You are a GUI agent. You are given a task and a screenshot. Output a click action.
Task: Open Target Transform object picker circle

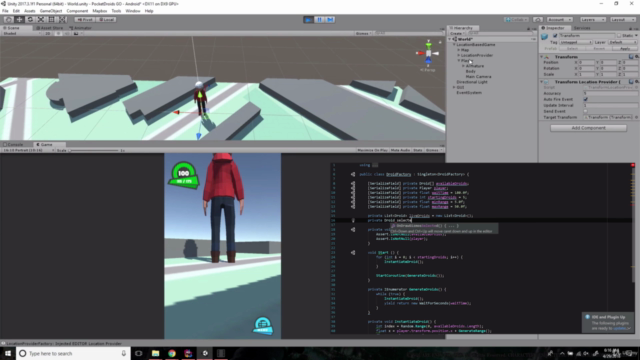tap(636, 117)
